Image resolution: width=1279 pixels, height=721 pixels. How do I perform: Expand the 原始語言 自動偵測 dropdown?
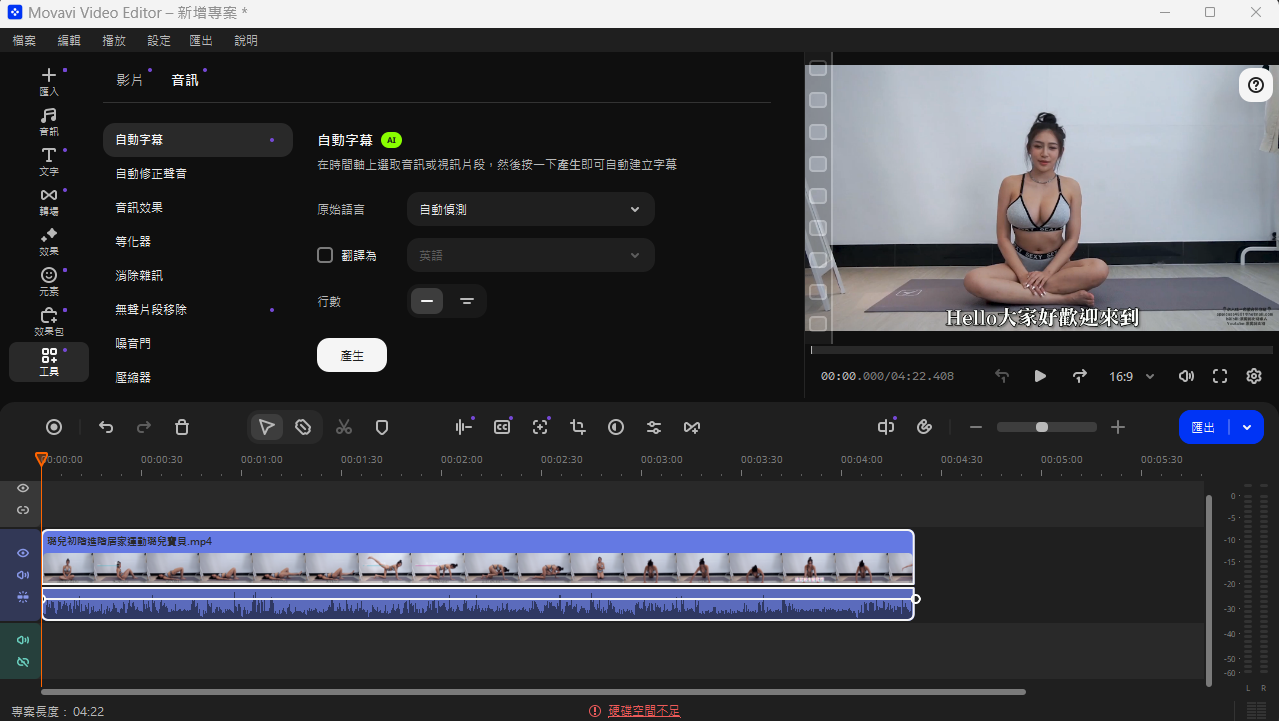(x=531, y=209)
